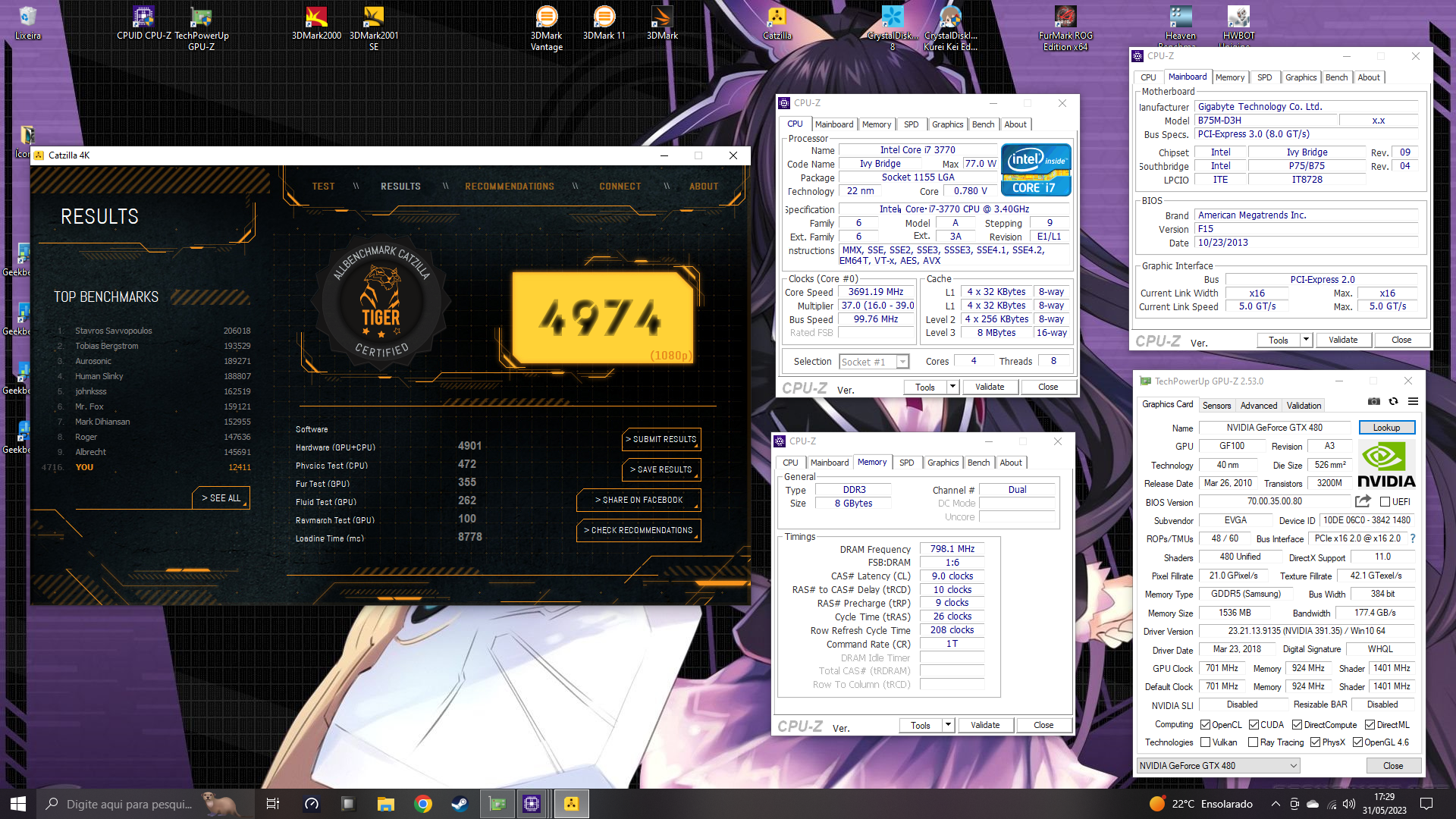Open Steam from the taskbar
This screenshot has height=819, width=1456.
(x=460, y=804)
